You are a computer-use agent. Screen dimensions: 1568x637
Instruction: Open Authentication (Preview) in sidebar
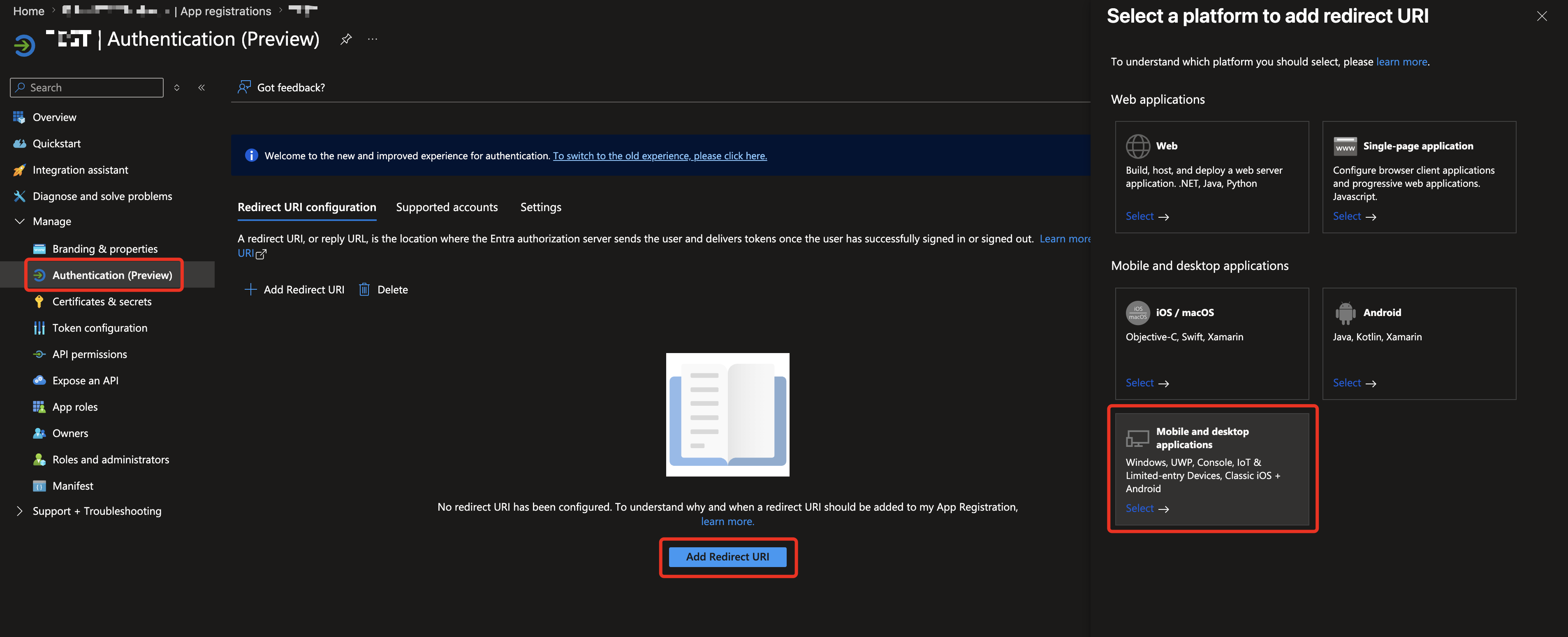107,274
